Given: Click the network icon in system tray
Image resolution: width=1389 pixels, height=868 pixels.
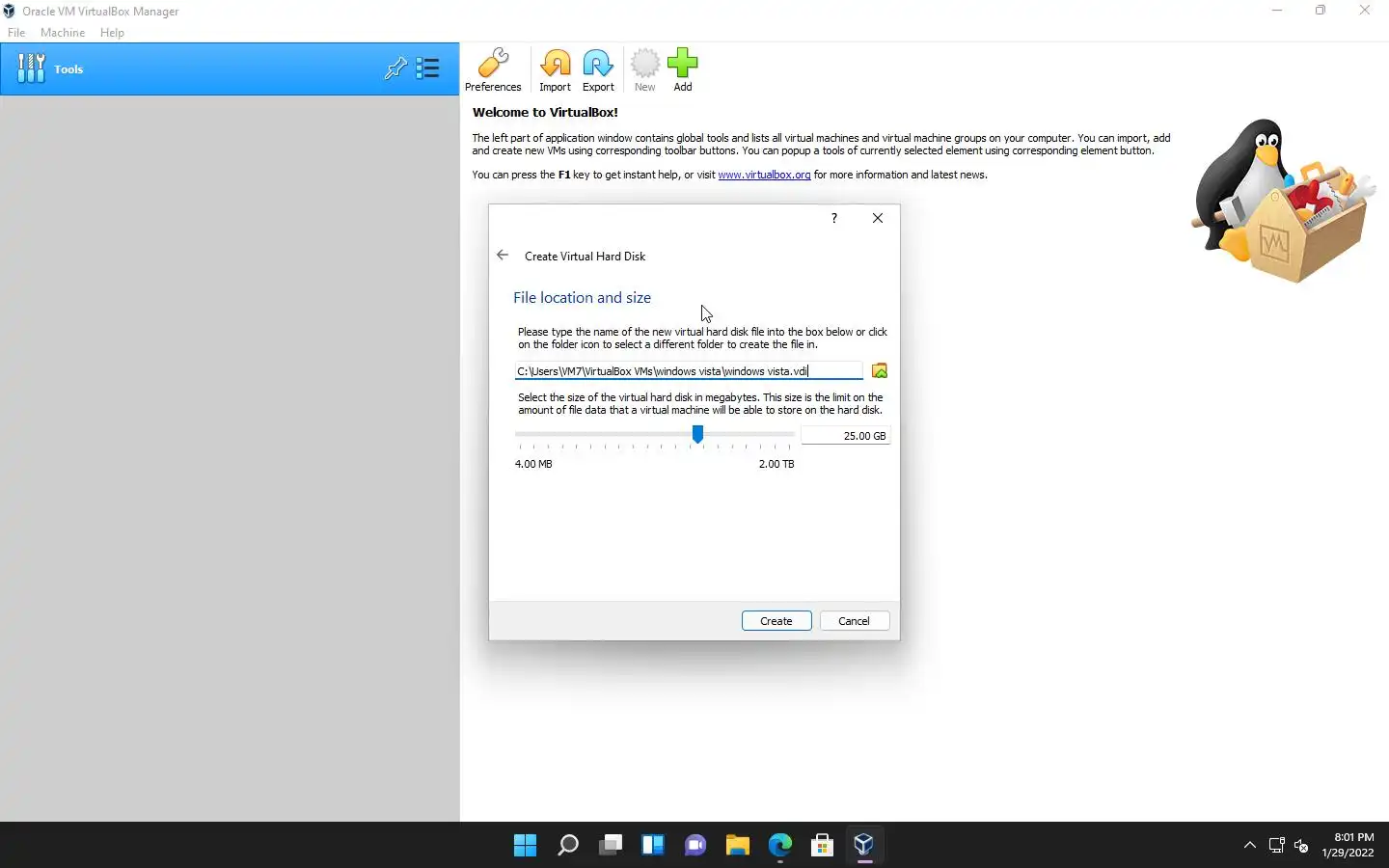Looking at the screenshot, I should click(x=1276, y=846).
